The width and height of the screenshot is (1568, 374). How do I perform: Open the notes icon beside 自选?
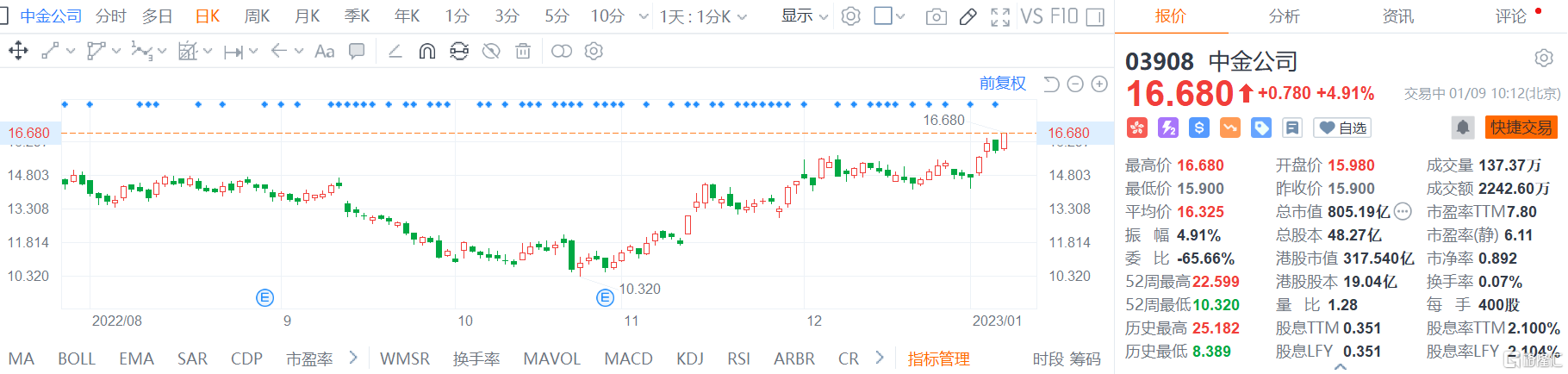pos(1292,128)
